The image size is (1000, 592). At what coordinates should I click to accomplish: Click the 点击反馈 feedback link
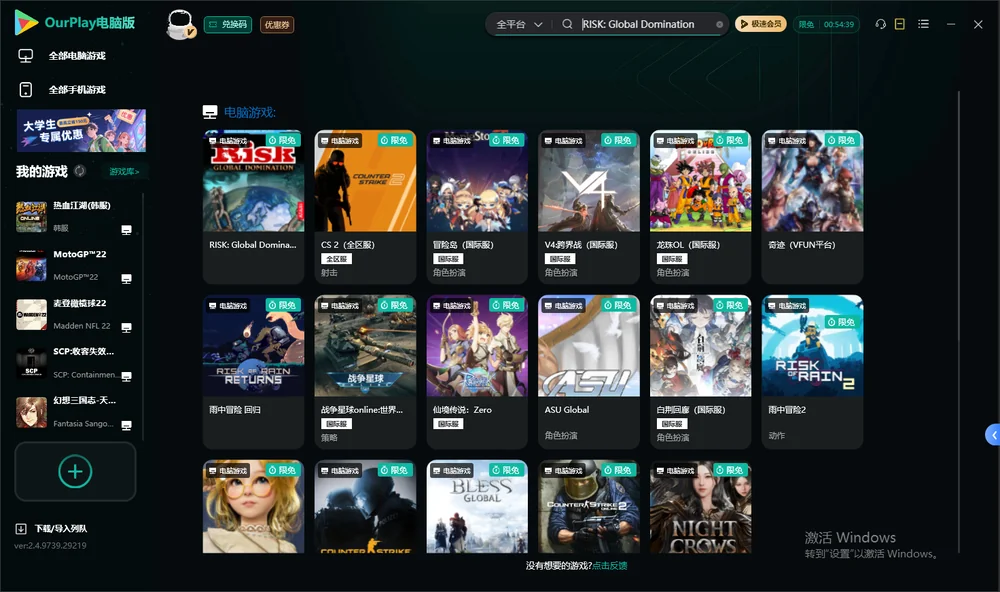pos(610,565)
